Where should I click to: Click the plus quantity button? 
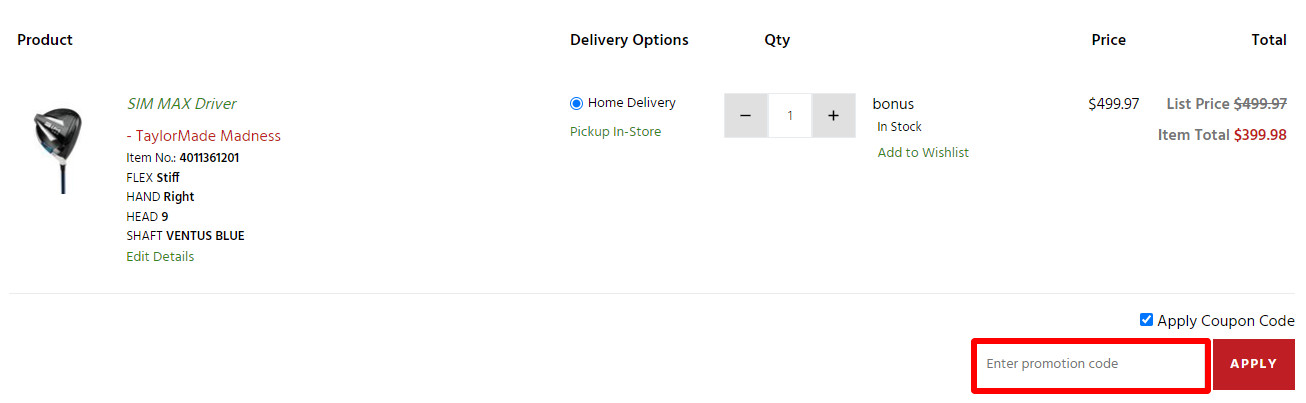(x=833, y=116)
